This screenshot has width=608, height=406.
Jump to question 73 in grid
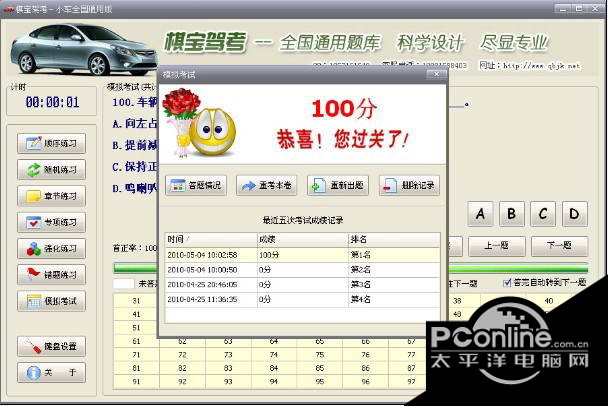coord(228,355)
